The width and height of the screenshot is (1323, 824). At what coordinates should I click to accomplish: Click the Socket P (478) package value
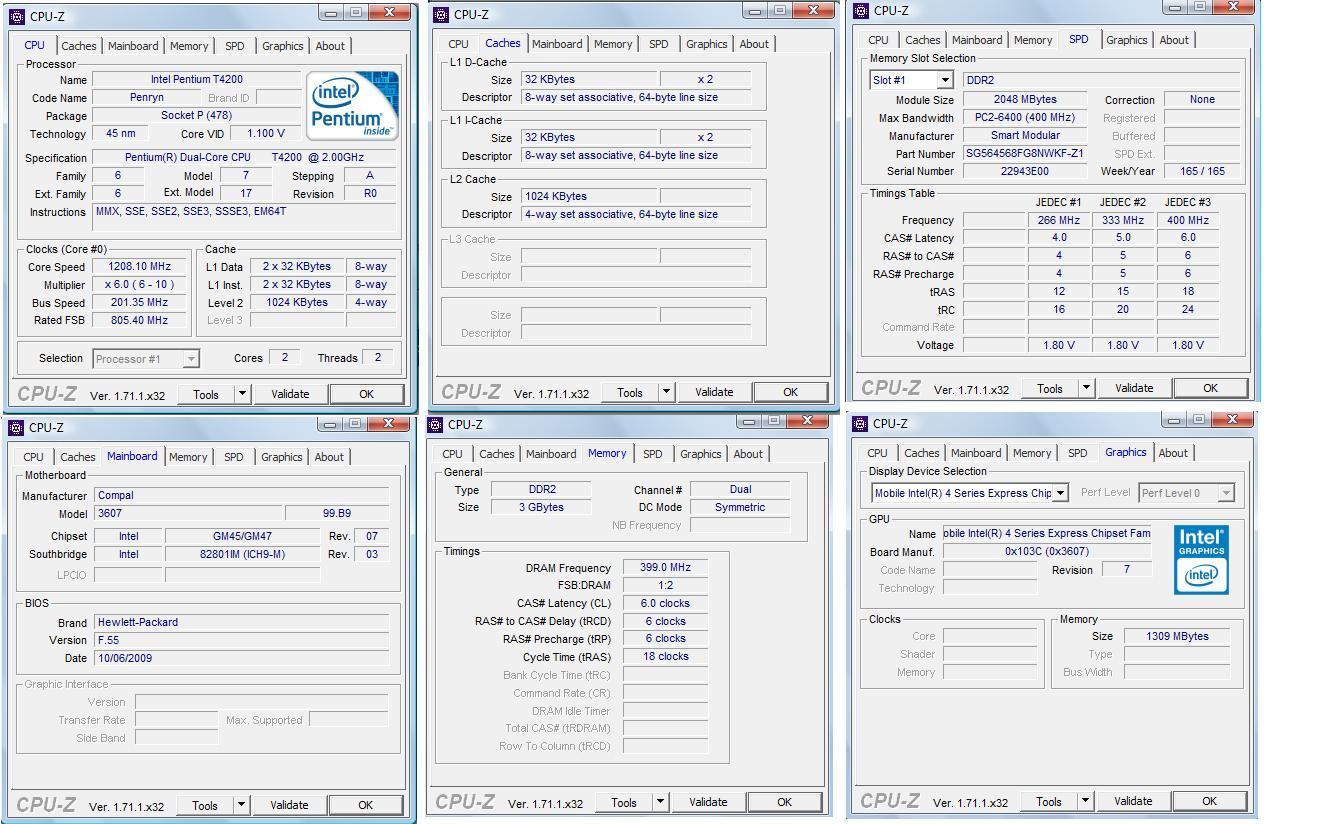coord(196,116)
